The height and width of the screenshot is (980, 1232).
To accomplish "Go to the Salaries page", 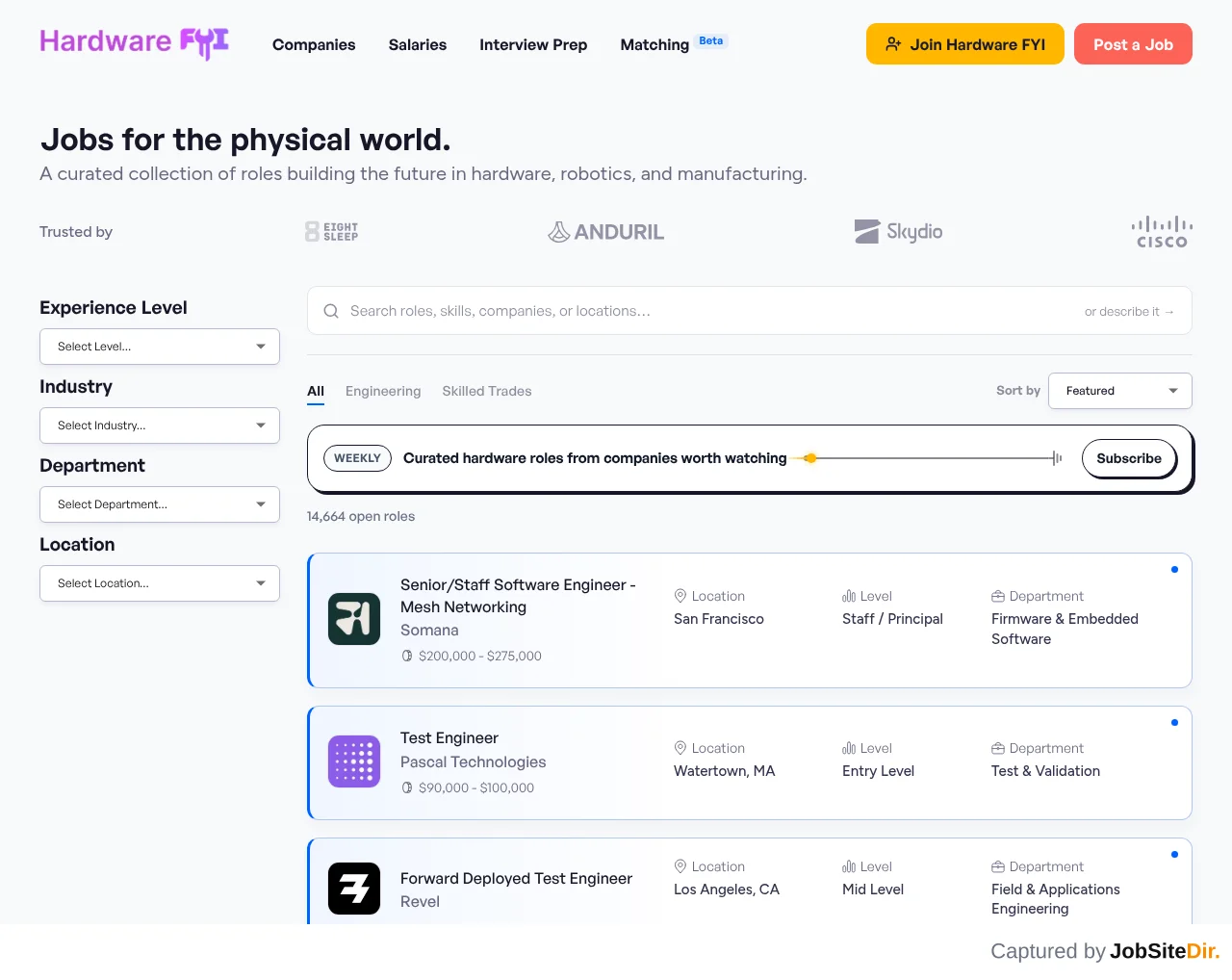I will 418,44.
